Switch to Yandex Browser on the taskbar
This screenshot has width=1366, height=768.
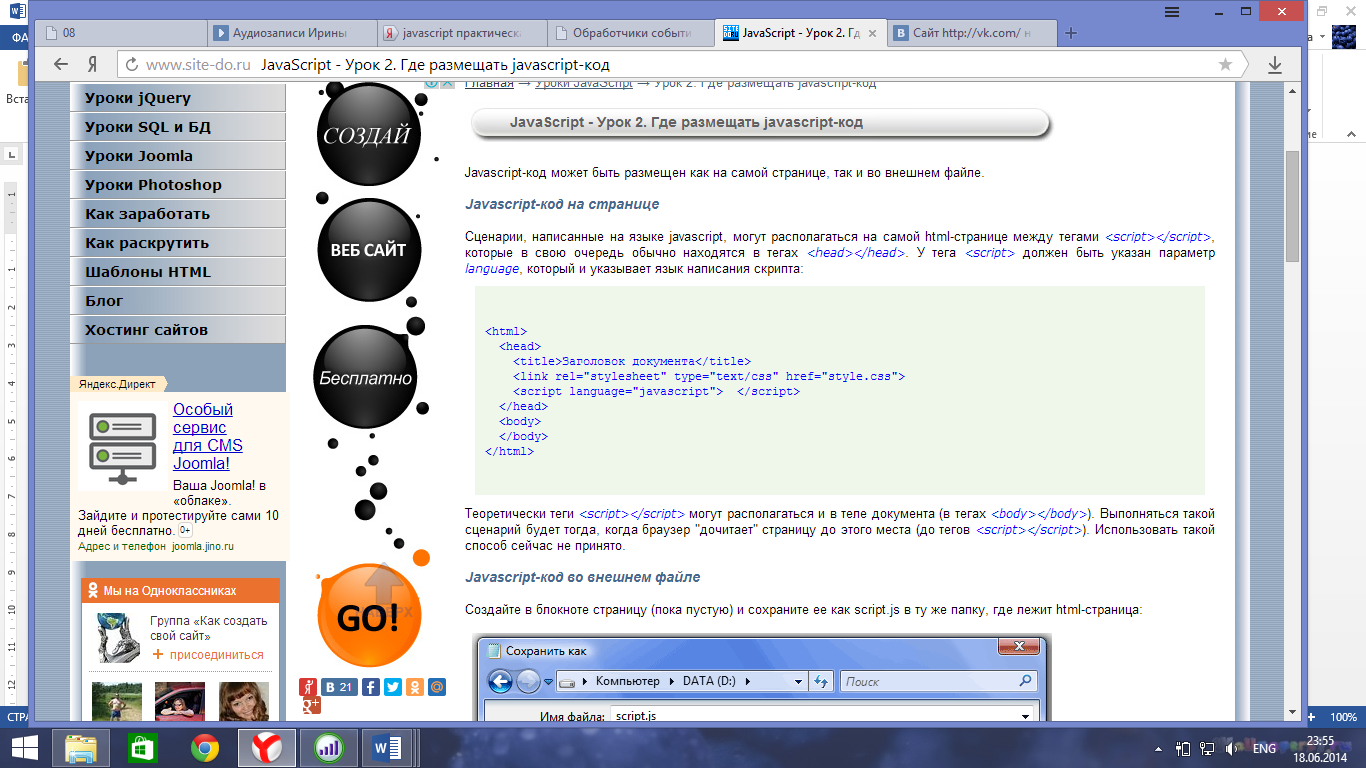[x=267, y=747]
